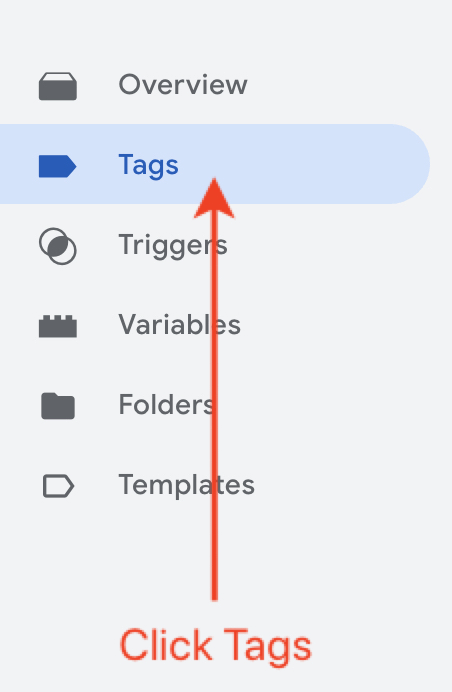The image size is (452, 692).
Task: Click the word "Click" in red annotation
Action: [166, 646]
